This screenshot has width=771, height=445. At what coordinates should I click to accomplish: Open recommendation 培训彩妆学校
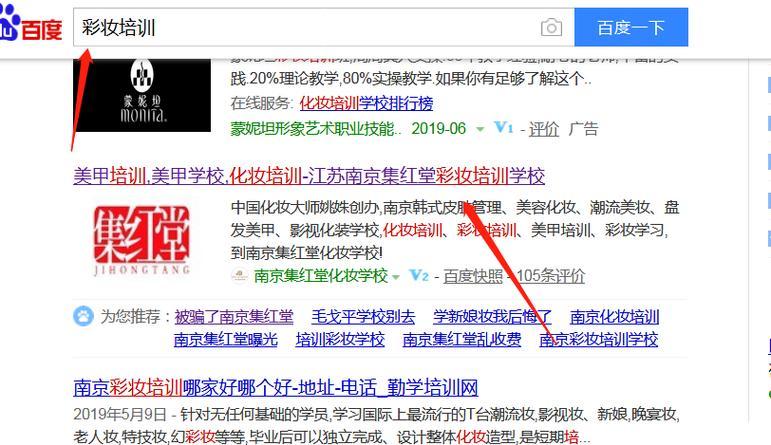point(340,339)
